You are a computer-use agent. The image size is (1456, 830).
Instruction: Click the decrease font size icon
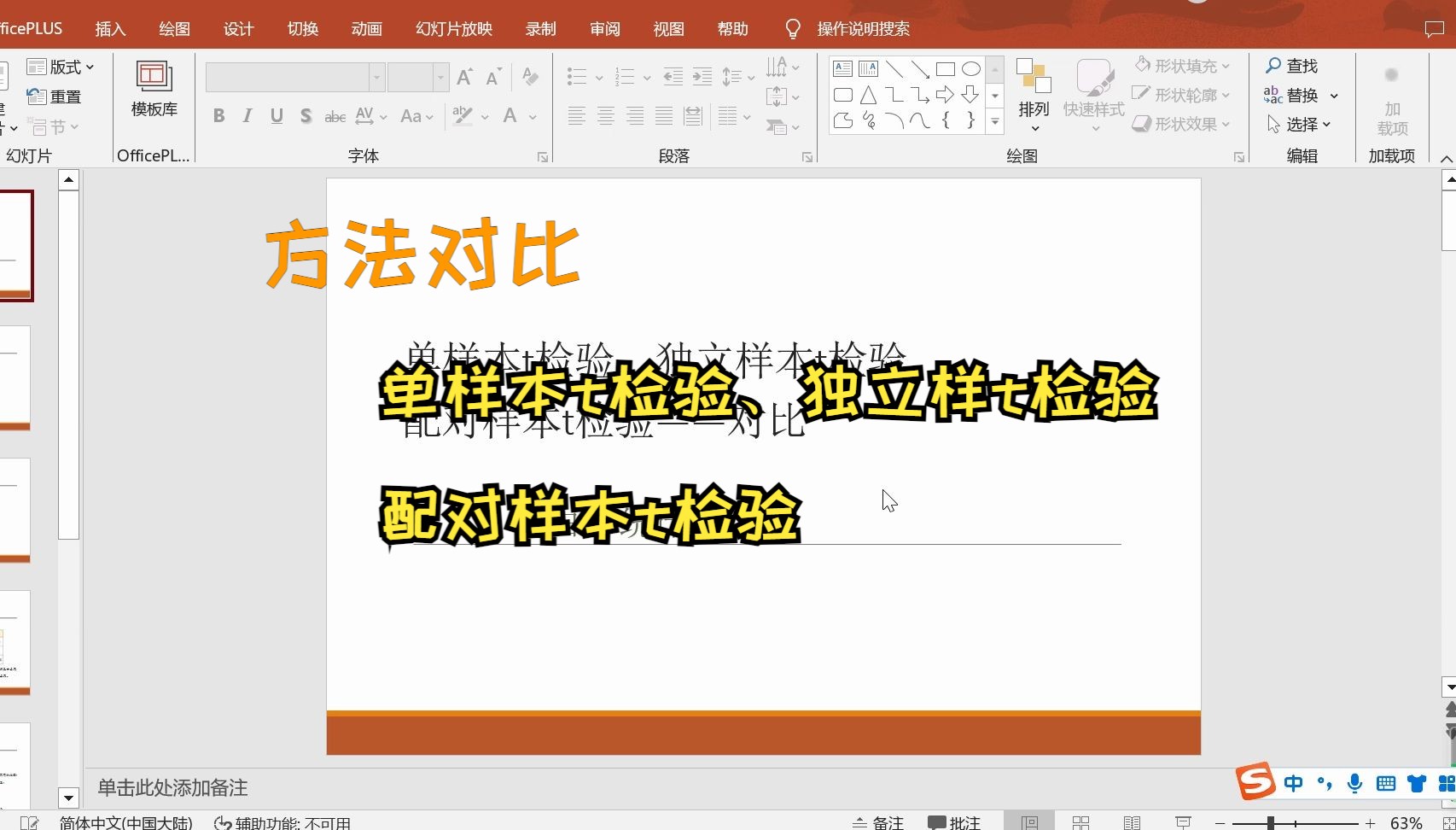pyautogui.click(x=493, y=78)
